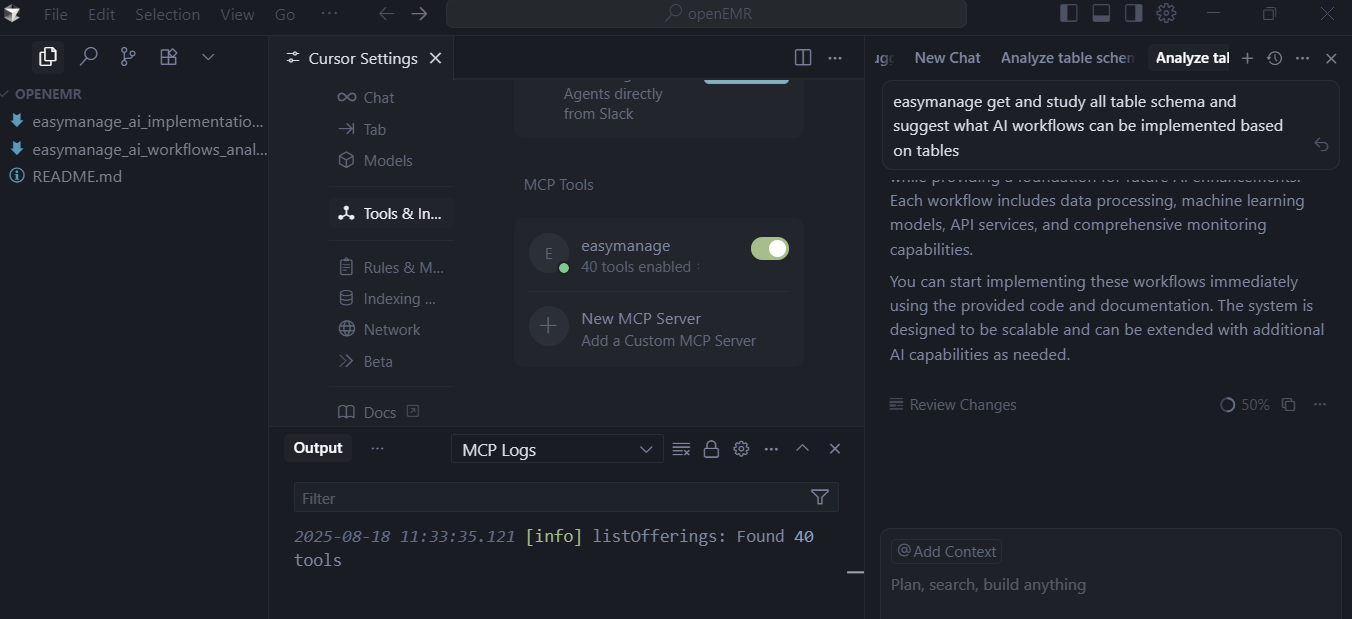
Task: Switch to Analyze table schema tab
Action: pyautogui.click(x=1067, y=58)
